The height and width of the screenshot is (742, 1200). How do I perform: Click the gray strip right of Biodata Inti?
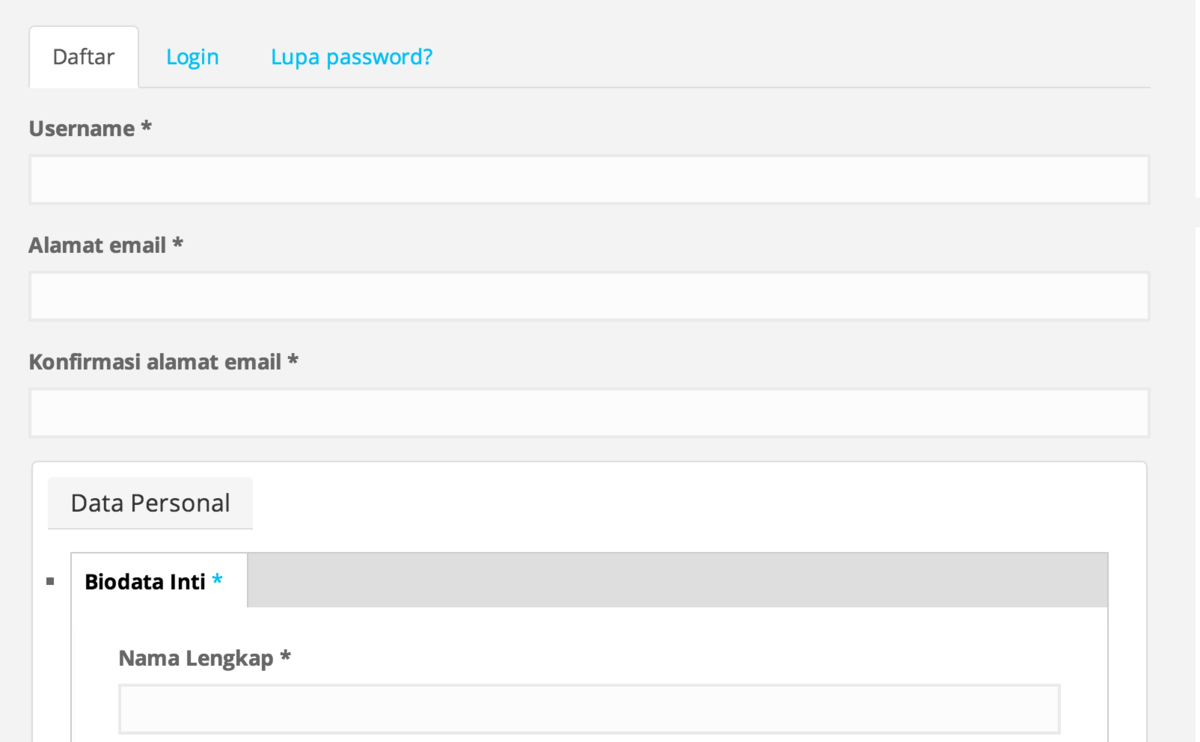677,580
